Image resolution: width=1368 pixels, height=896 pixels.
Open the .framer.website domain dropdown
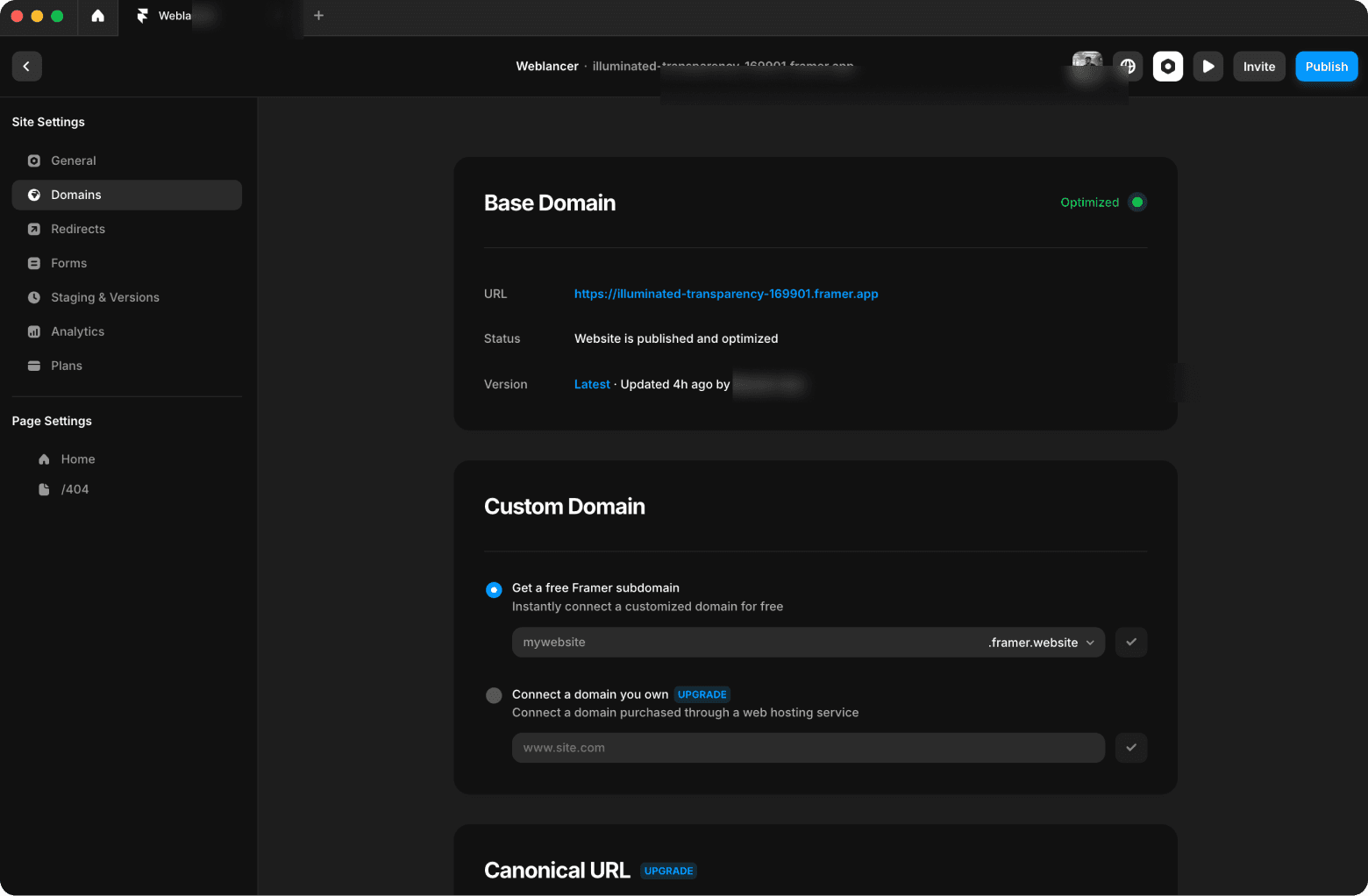(1043, 643)
